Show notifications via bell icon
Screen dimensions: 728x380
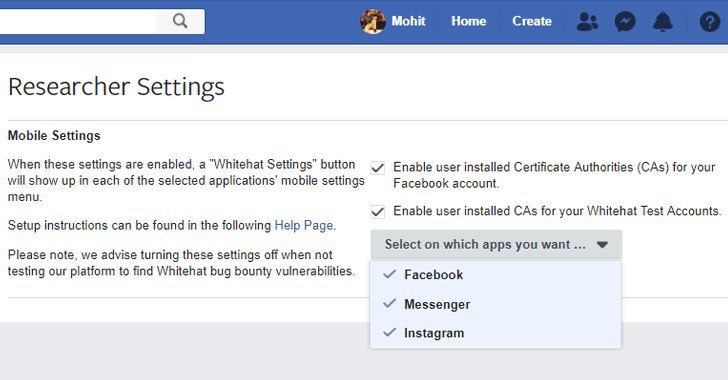tap(663, 21)
